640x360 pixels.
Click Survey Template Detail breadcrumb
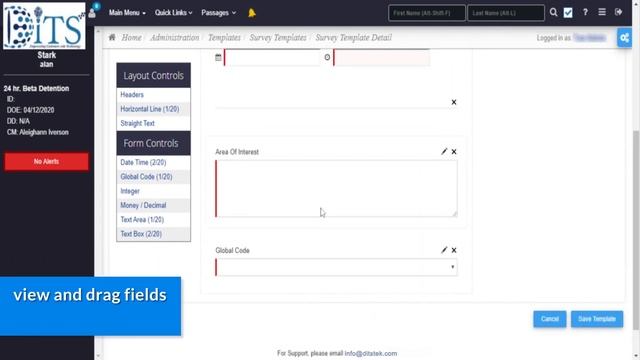pos(353,38)
